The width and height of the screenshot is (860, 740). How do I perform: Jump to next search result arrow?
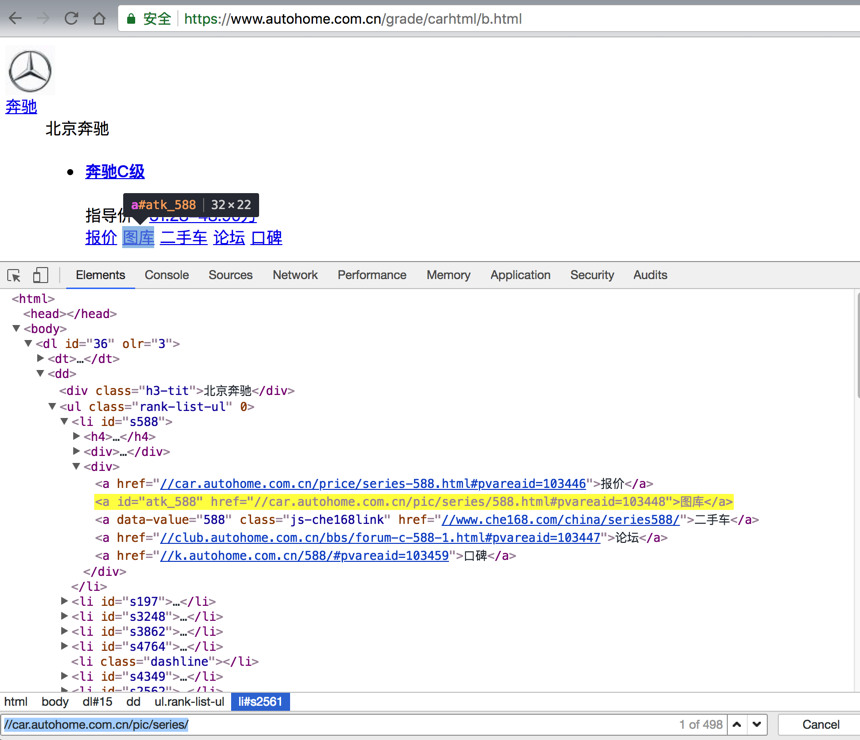point(757,725)
